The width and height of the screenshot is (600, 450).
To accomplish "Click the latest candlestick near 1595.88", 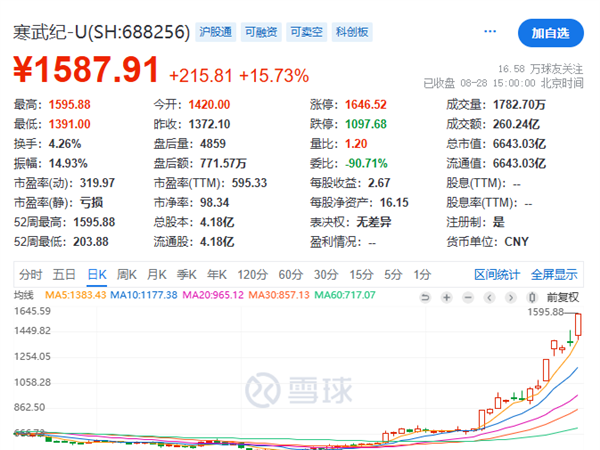I will tap(578, 324).
